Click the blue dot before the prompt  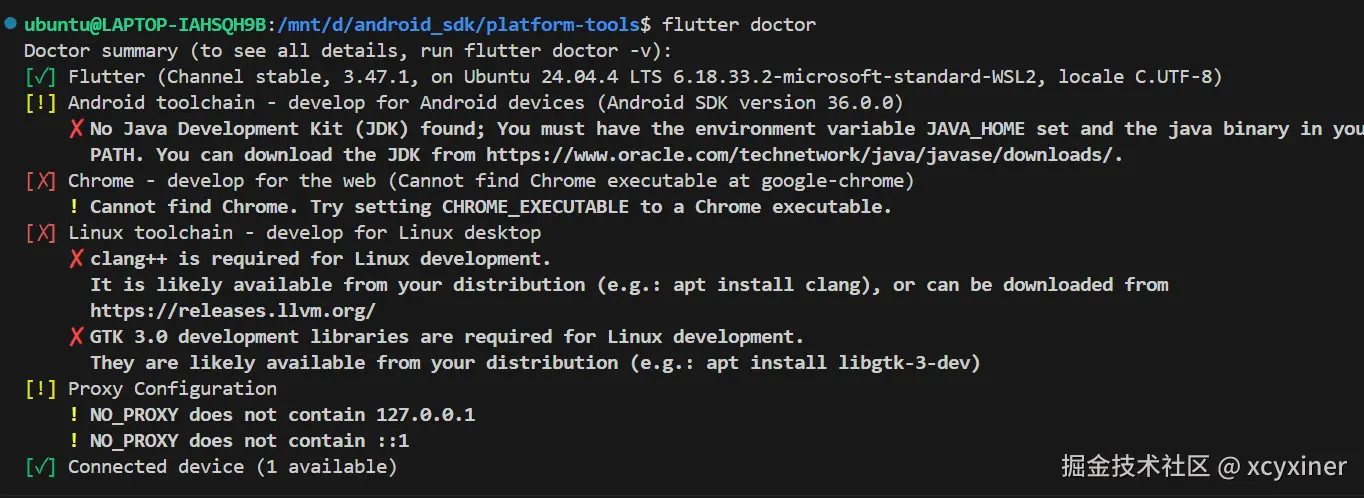point(10,22)
